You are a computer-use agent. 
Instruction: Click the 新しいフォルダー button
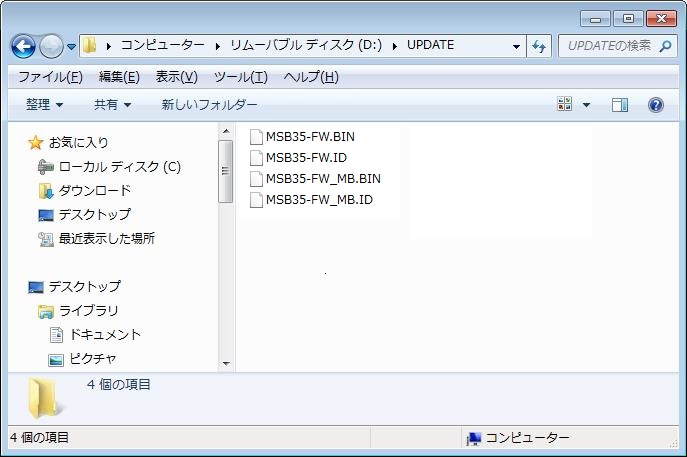pyautogui.click(x=209, y=105)
